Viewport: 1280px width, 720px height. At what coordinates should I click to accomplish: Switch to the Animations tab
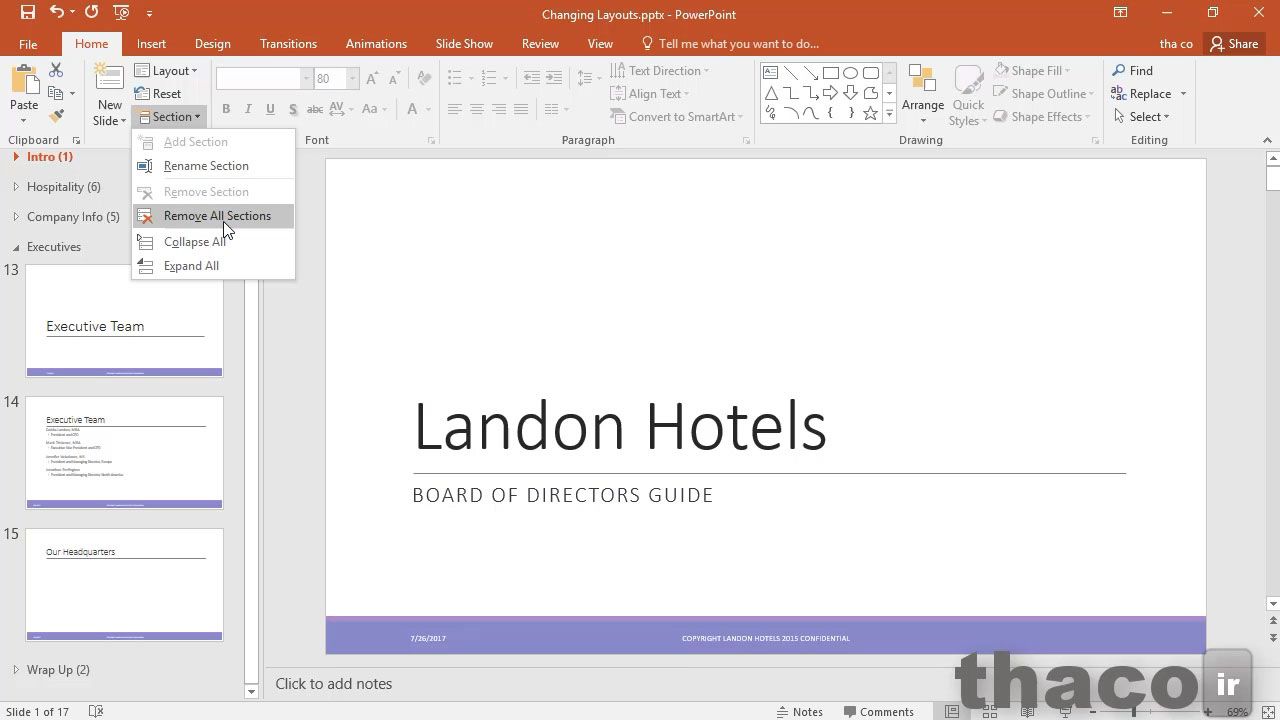(376, 44)
